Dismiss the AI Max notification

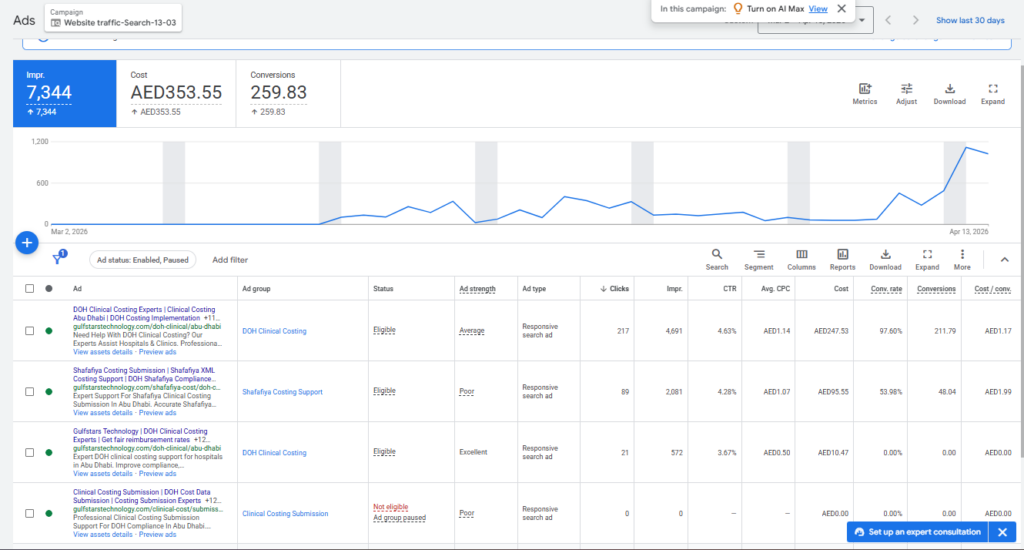842,8
